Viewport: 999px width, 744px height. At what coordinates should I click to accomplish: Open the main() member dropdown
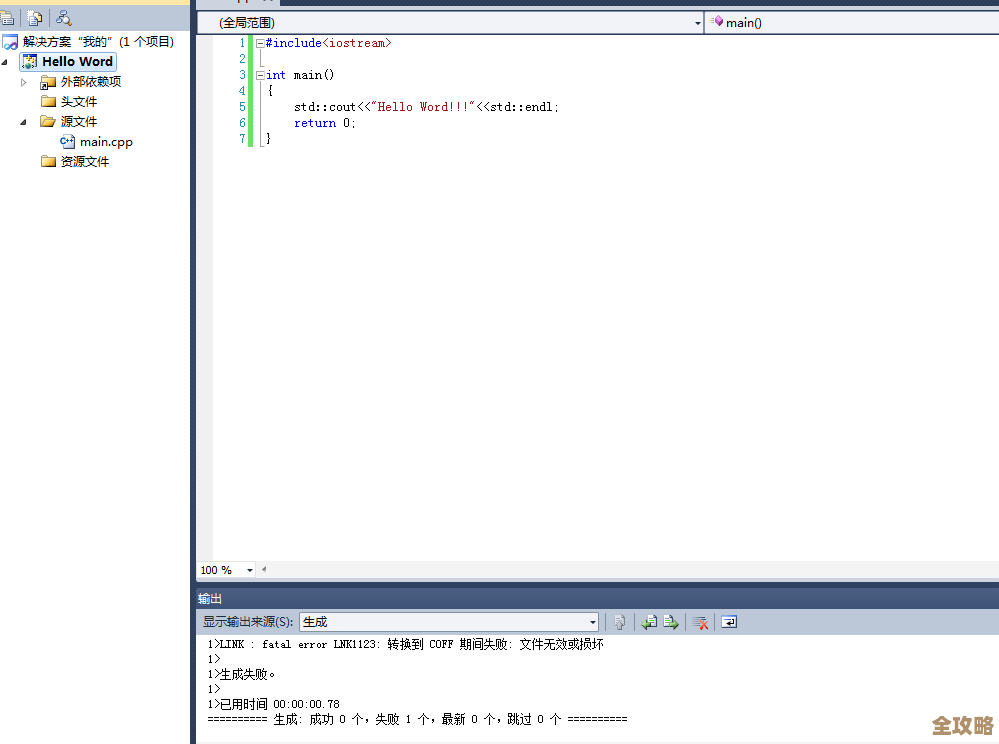(850, 22)
